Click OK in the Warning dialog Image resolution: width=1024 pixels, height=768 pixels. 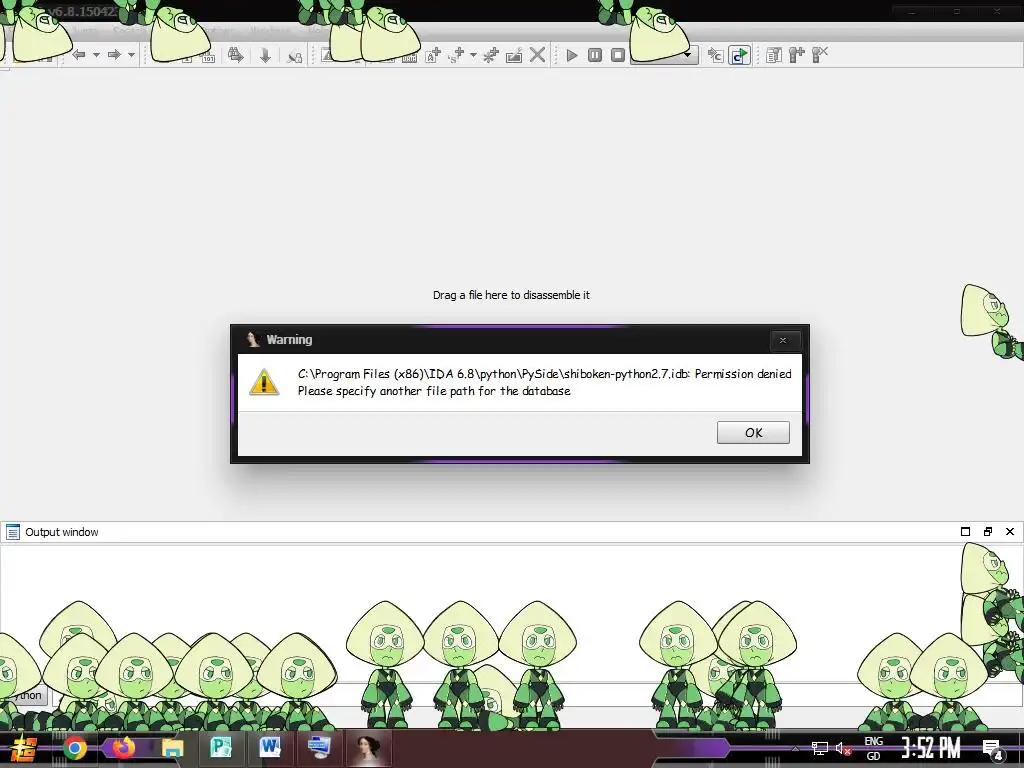(x=753, y=432)
